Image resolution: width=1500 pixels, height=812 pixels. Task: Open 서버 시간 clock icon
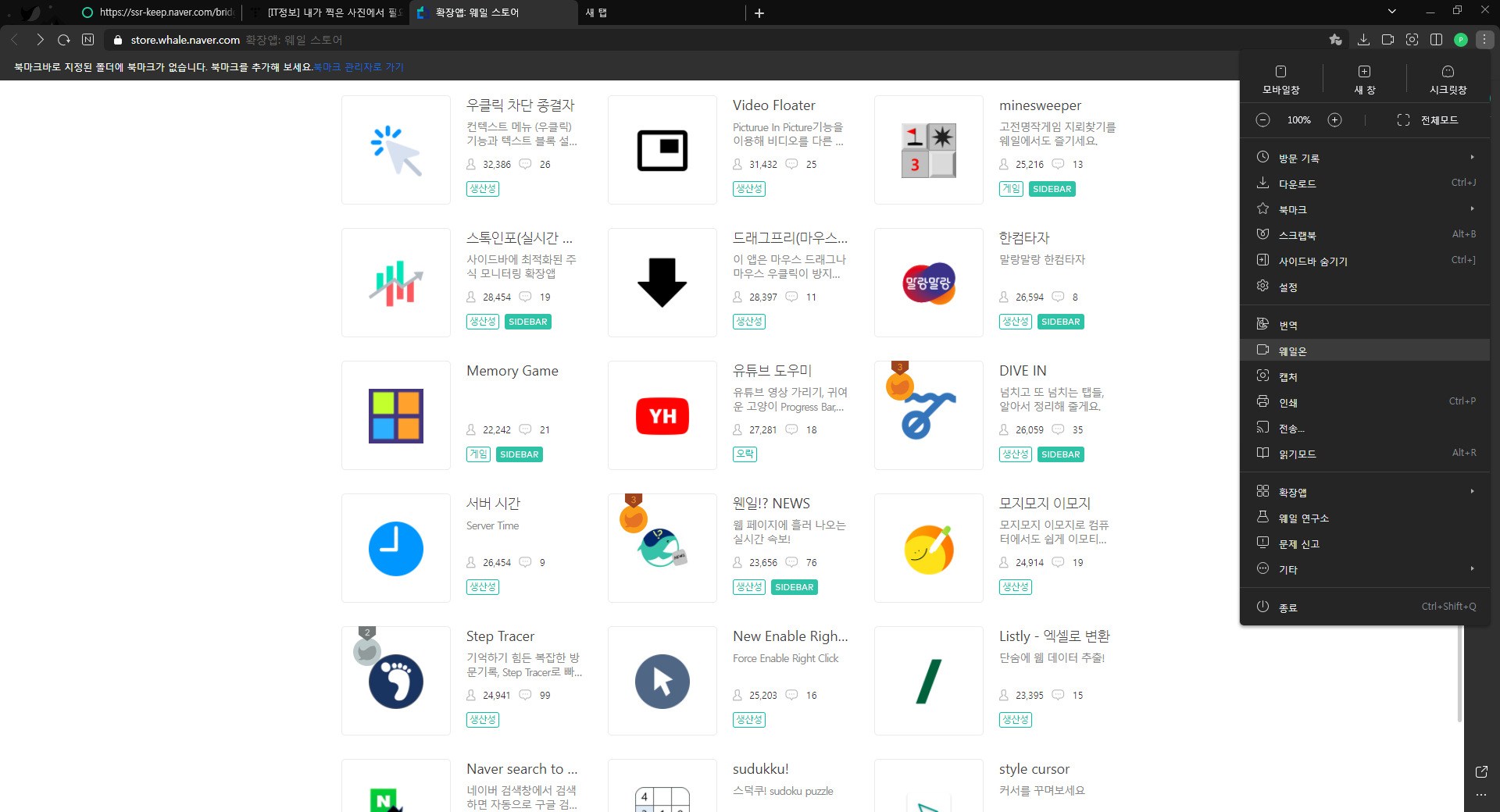click(x=396, y=548)
